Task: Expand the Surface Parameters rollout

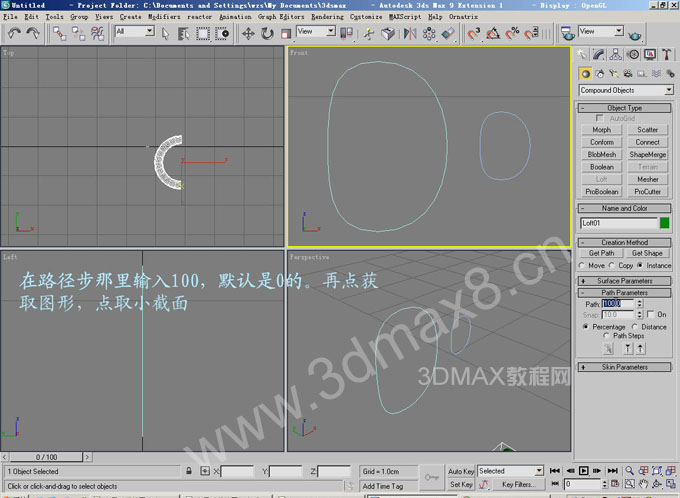Action: click(x=624, y=281)
